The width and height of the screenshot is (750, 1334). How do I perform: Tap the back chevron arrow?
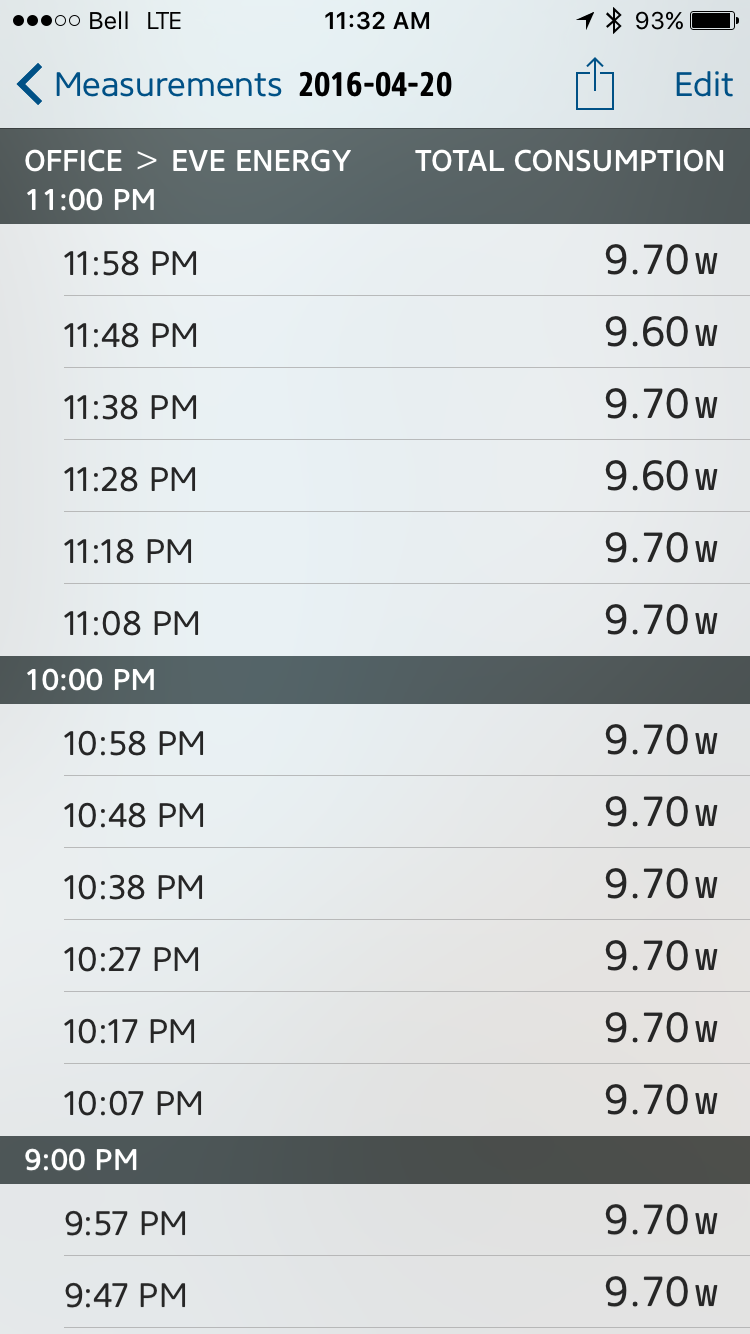click(x=30, y=85)
